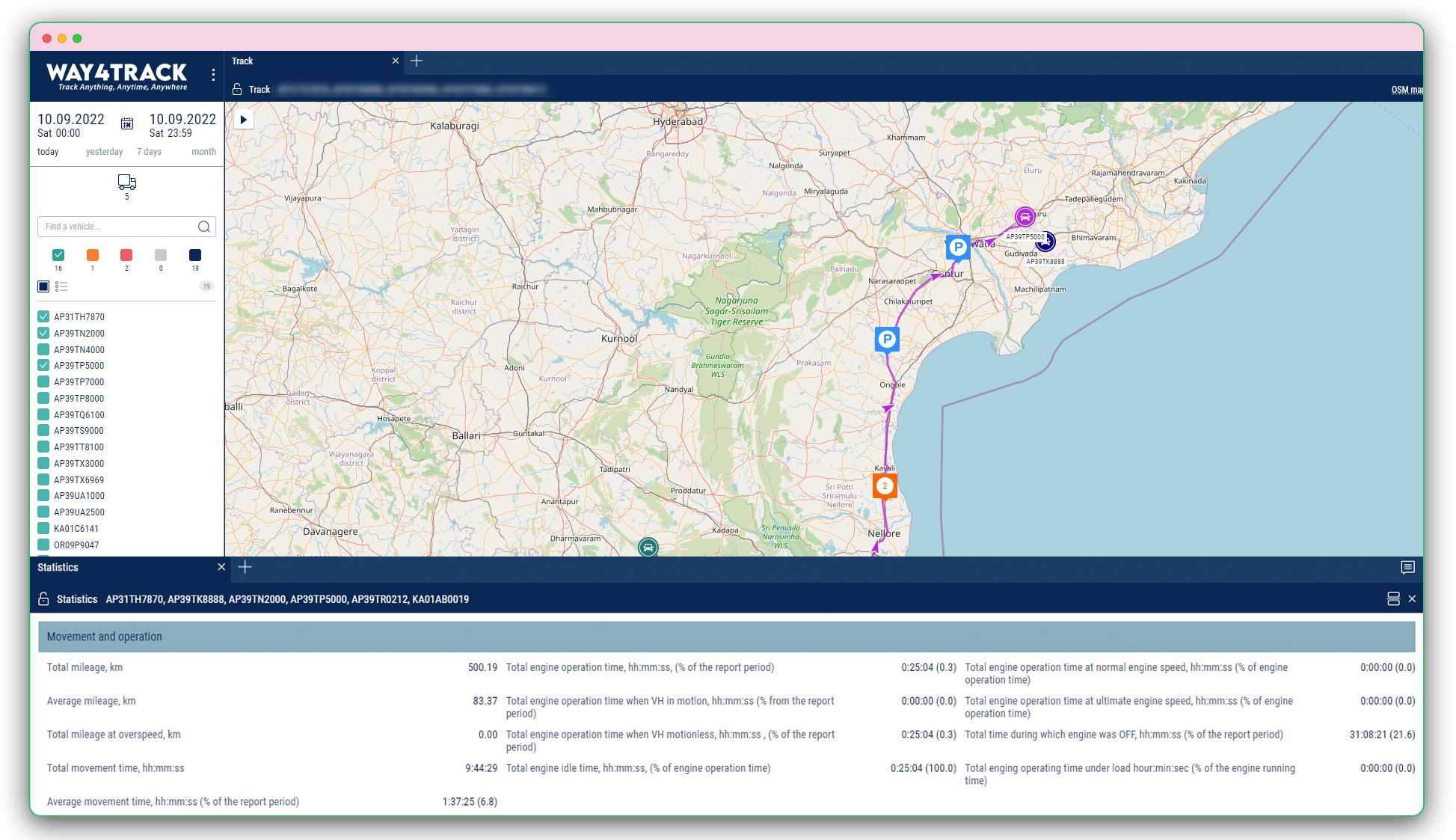Open the calendar date range picker

tap(127, 124)
